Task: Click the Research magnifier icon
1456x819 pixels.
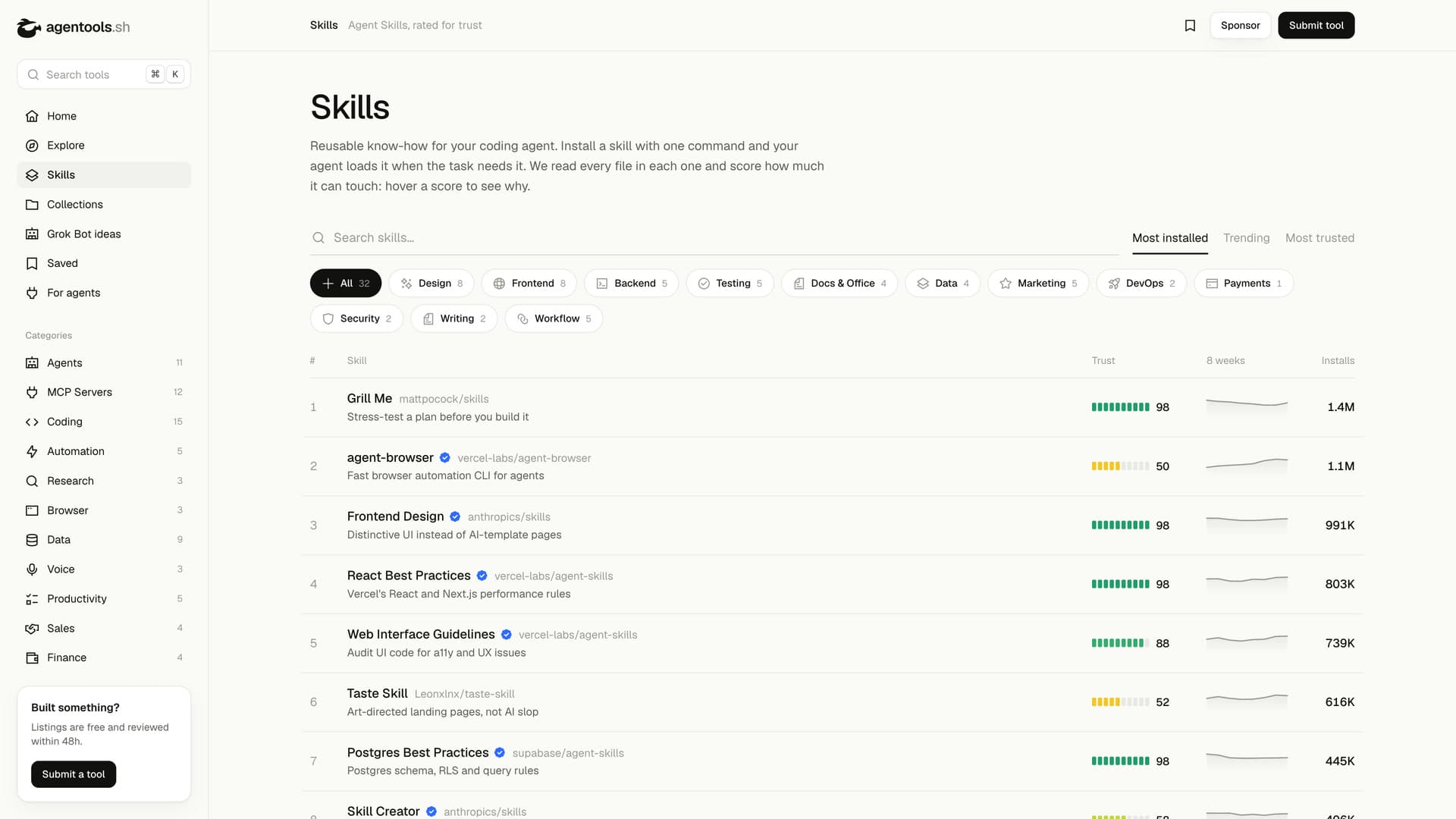Action: click(x=32, y=481)
